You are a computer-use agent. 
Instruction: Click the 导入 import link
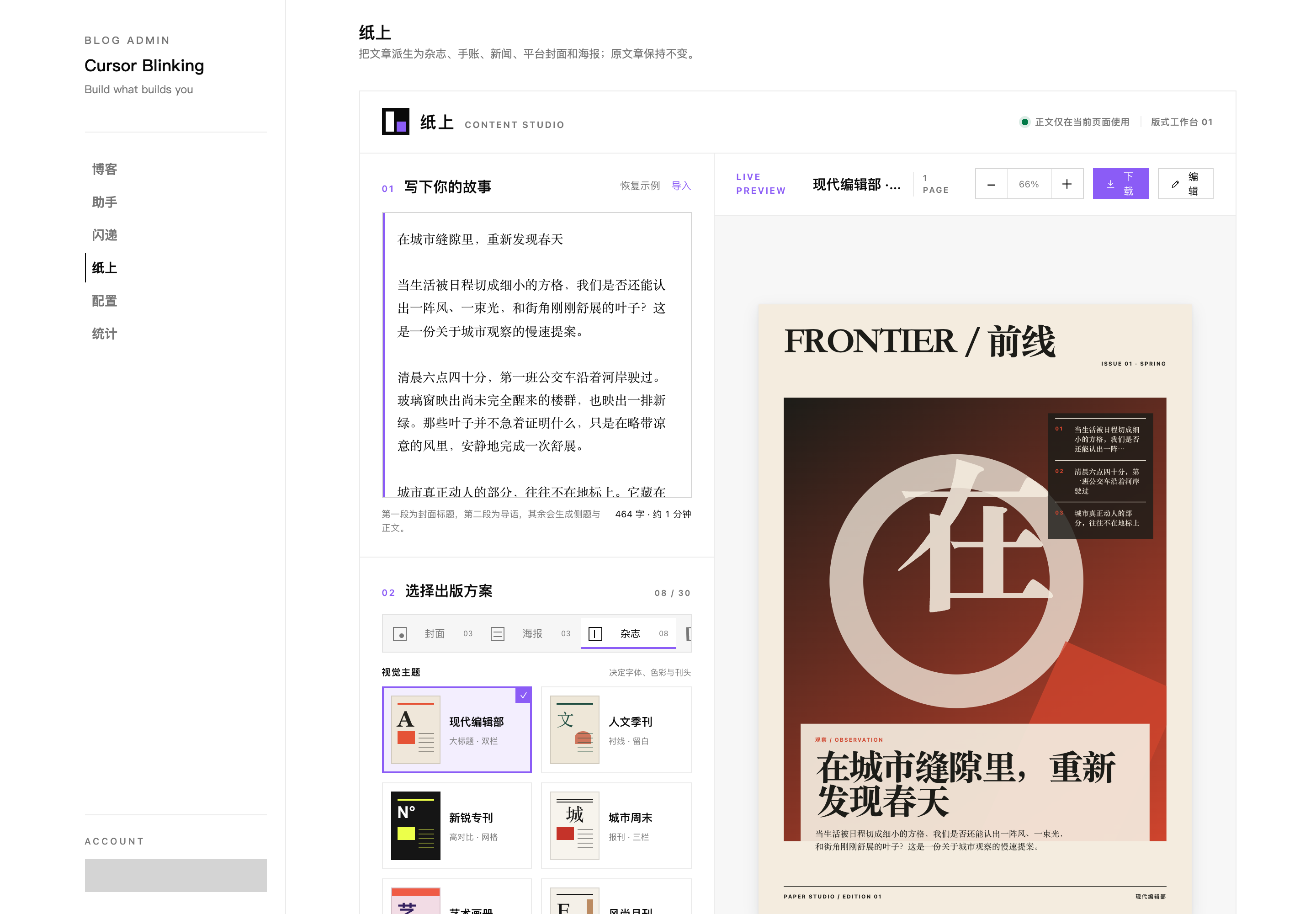coord(681,186)
